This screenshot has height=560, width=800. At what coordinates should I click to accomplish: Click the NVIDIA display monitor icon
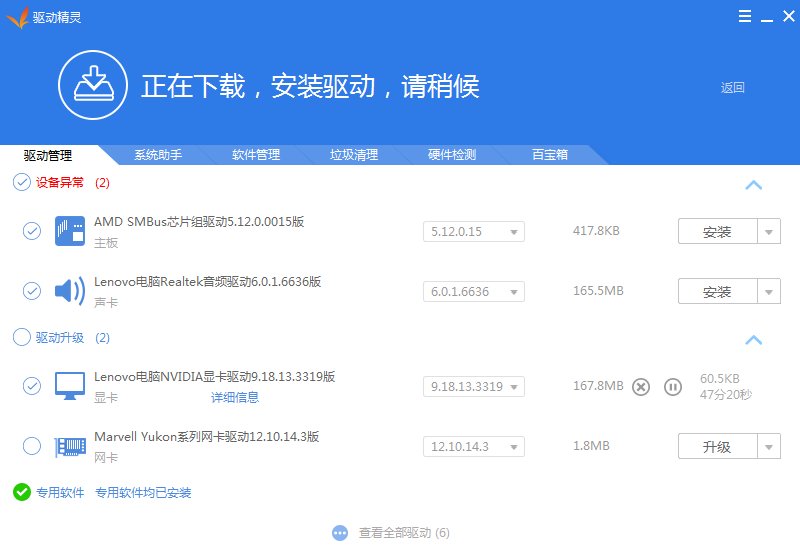70,386
